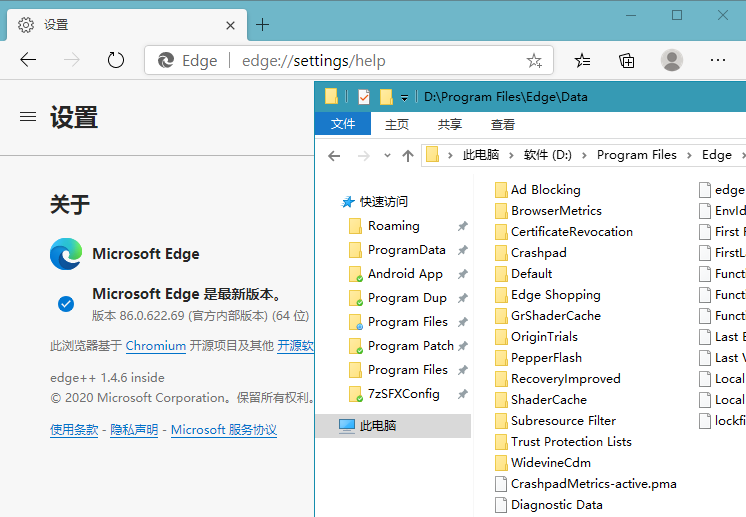
Task: Click the Microsoft Edge logo
Action: coord(66,254)
